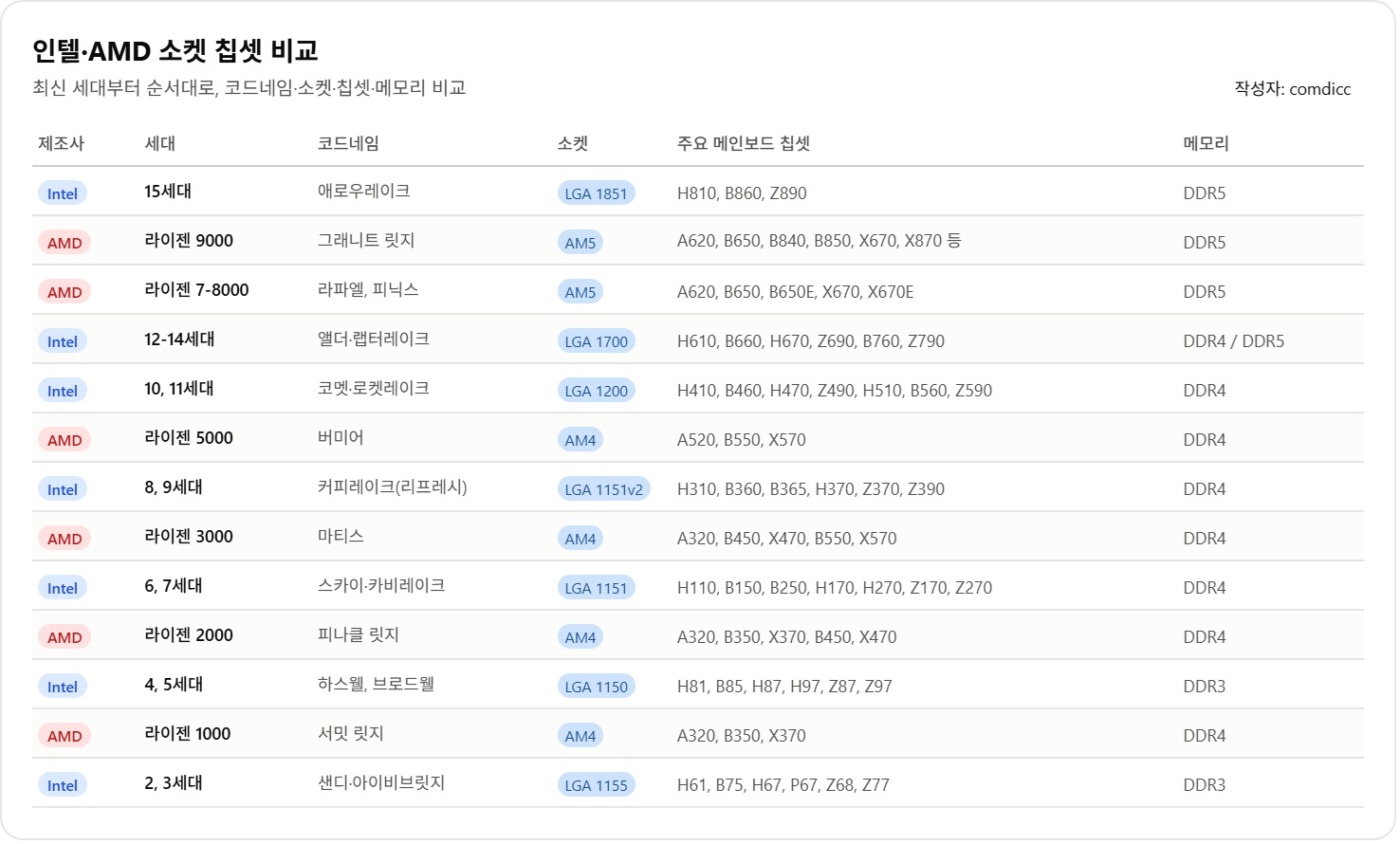This screenshot has height=844, width=1400.
Task: Click the codename 커피레이크(리프레시)
Action: click(x=393, y=487)
